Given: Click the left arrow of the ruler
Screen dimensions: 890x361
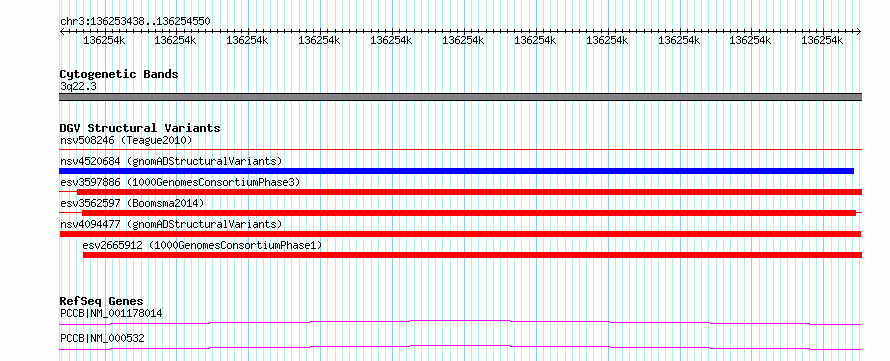Looking at the screenshot, I should (62, 32).
